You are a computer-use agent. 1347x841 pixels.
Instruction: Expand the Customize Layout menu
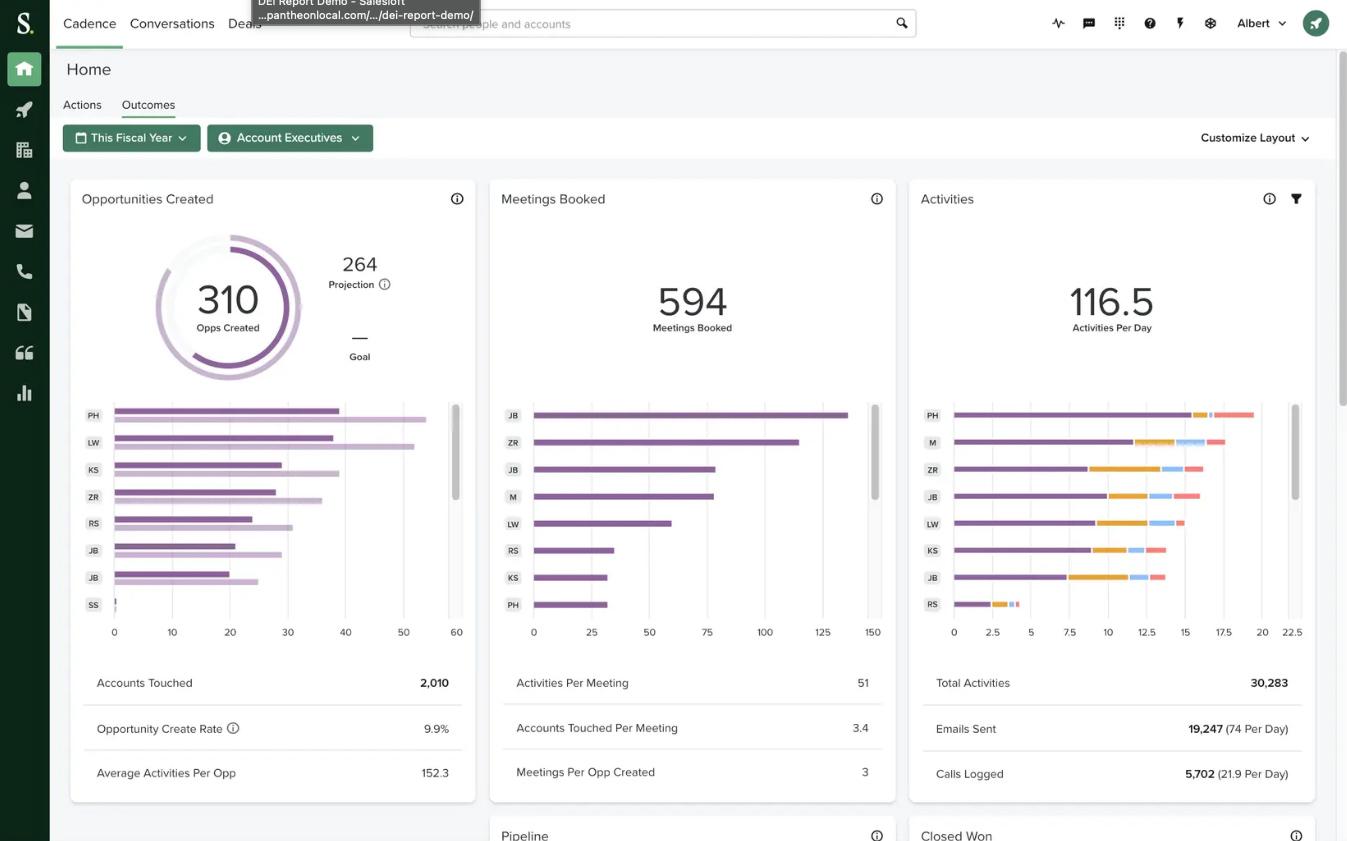1255,138
